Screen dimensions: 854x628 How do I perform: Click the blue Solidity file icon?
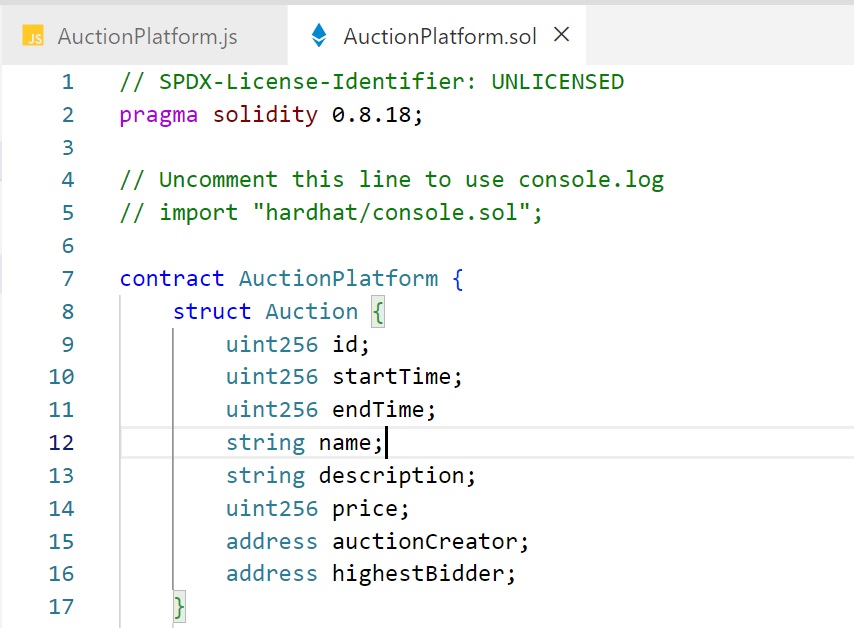click(319, 37)
